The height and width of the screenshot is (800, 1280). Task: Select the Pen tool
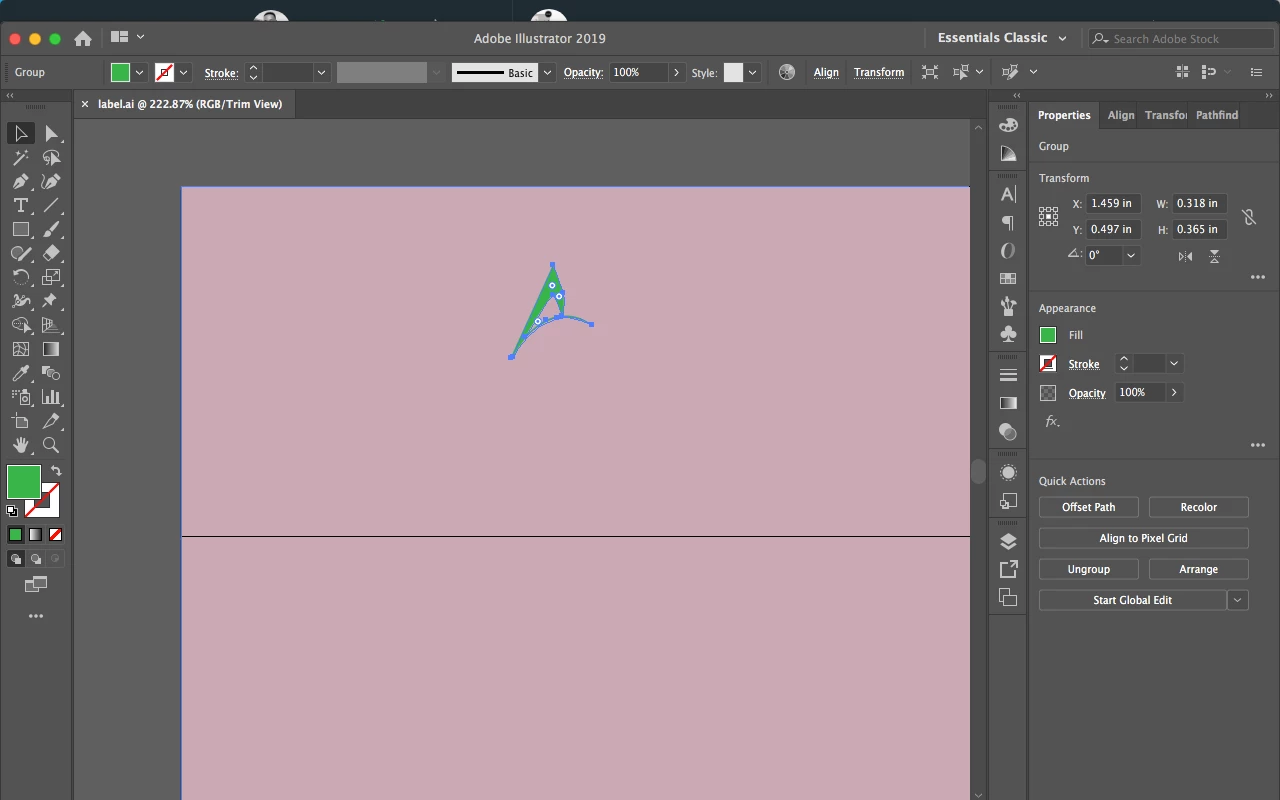[x=20, y=181]
